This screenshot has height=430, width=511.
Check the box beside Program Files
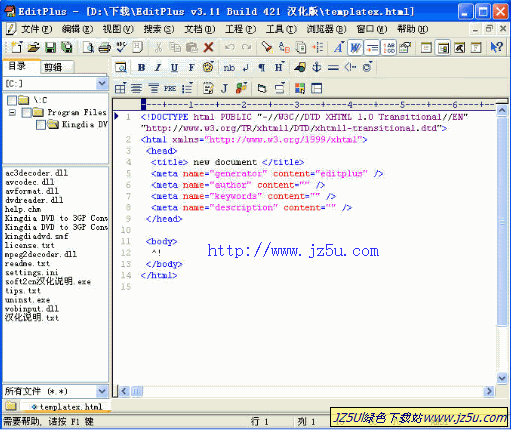pyautogui.click(x=26, y=113)
